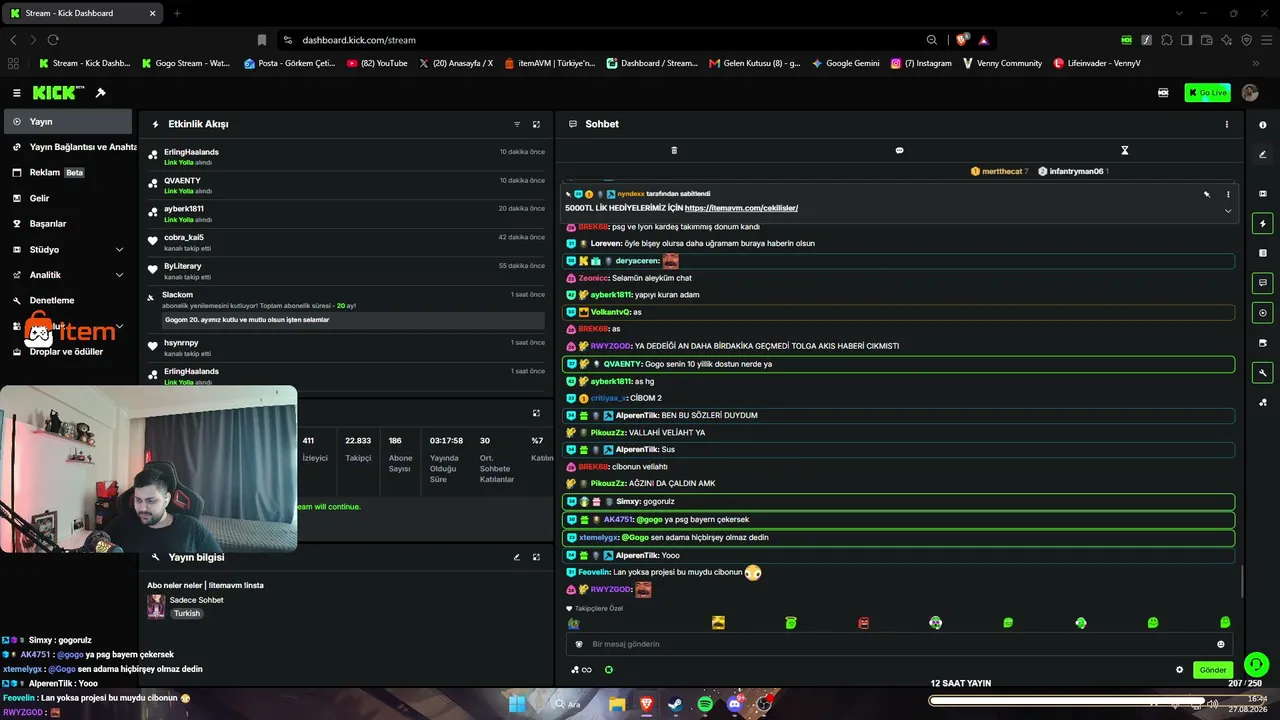Open the itemavm.com/cekilisler link in pinned message
Viewport: 1280px width, 720px height.
click(x=741, y=208)
